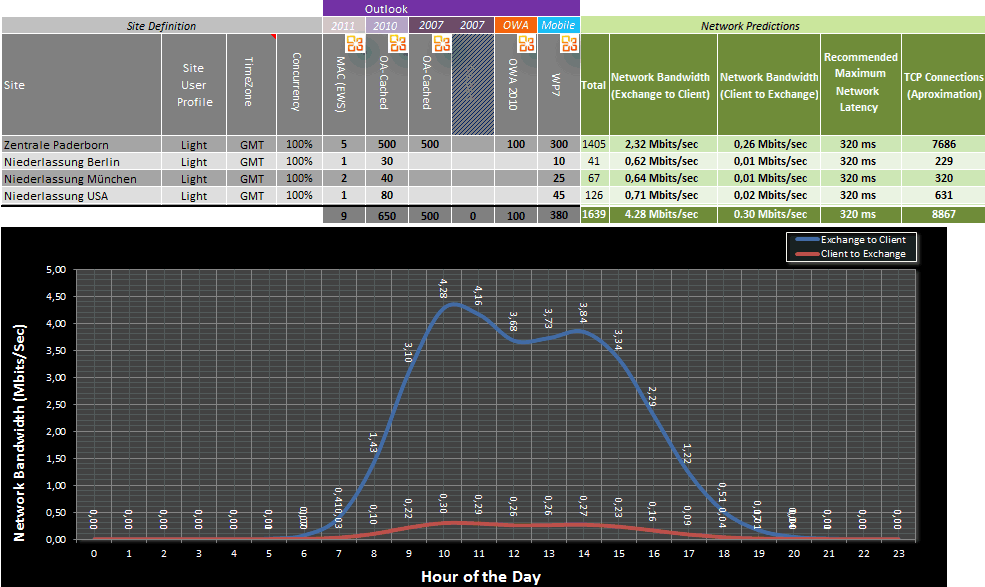Click the Outlook icon in the 2010 column
The height and width of the screenshot is (587, 985).
[x=397, y=43]
